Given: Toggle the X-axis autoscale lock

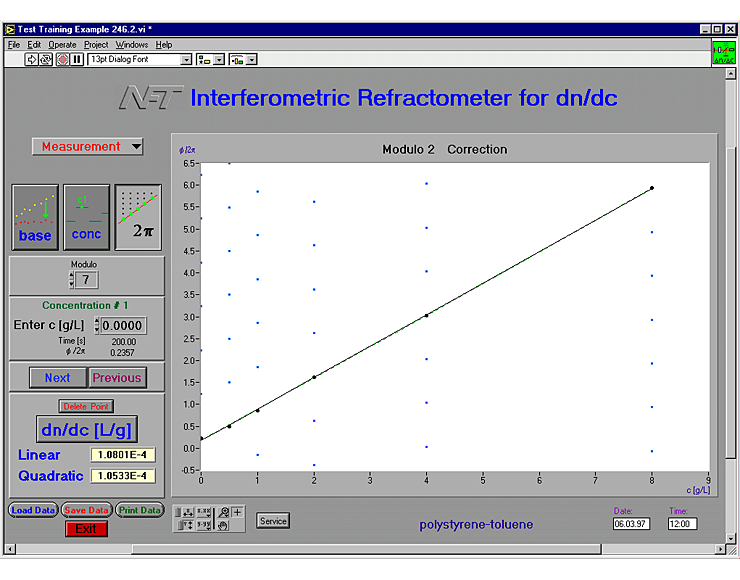Looking at the screenshot, I should tap(178, 512).
